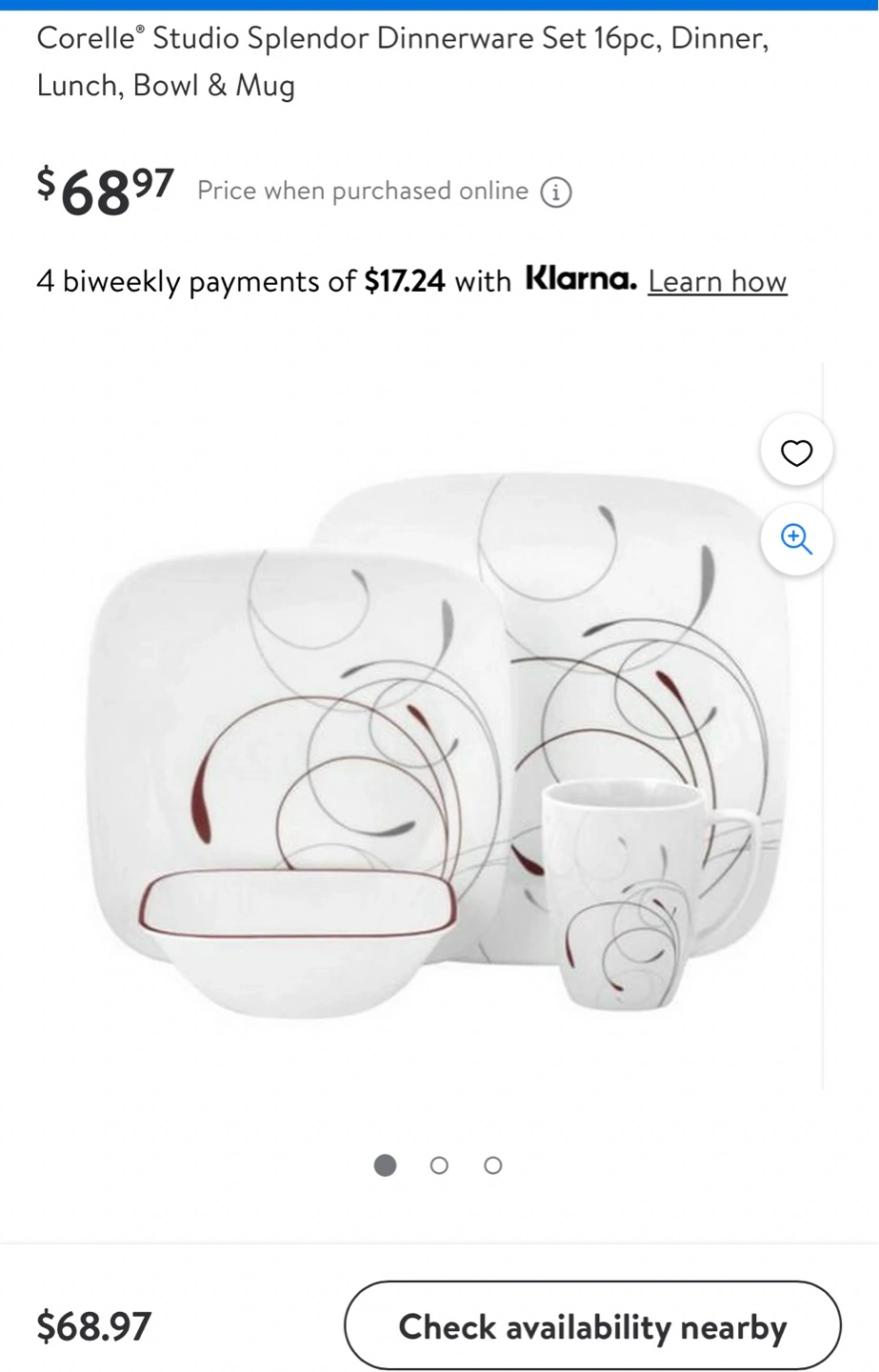Tap the Corelle dinnerware product image
The width and height of the screenshot is (879, 1372).
tap(443, 743)
